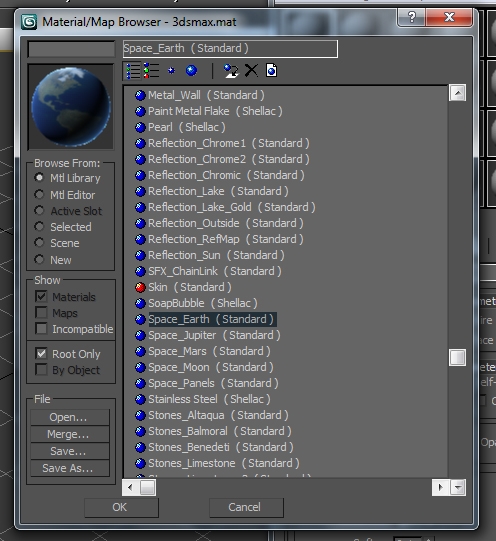Viewport: 496px width, 541px height.
Task: Click Merge... file button
Action: tap(70, 434)
